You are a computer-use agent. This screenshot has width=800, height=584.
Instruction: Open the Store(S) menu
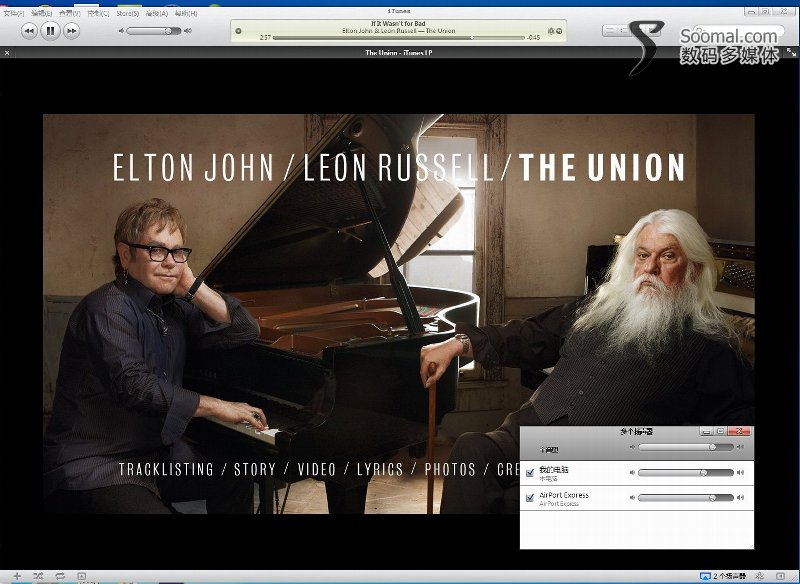pos(128,13)
